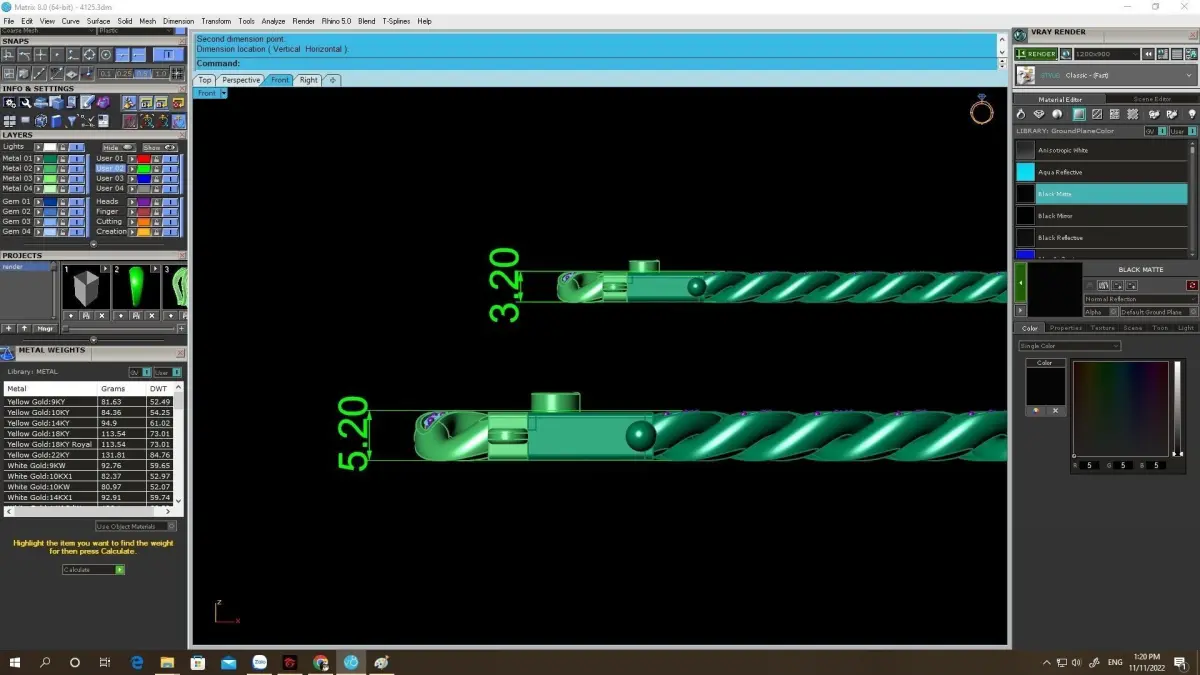This screenshot has width=1200, height=675.
Task: Click the magnifier icon in Info & Settings
Action: pos(25,103)
